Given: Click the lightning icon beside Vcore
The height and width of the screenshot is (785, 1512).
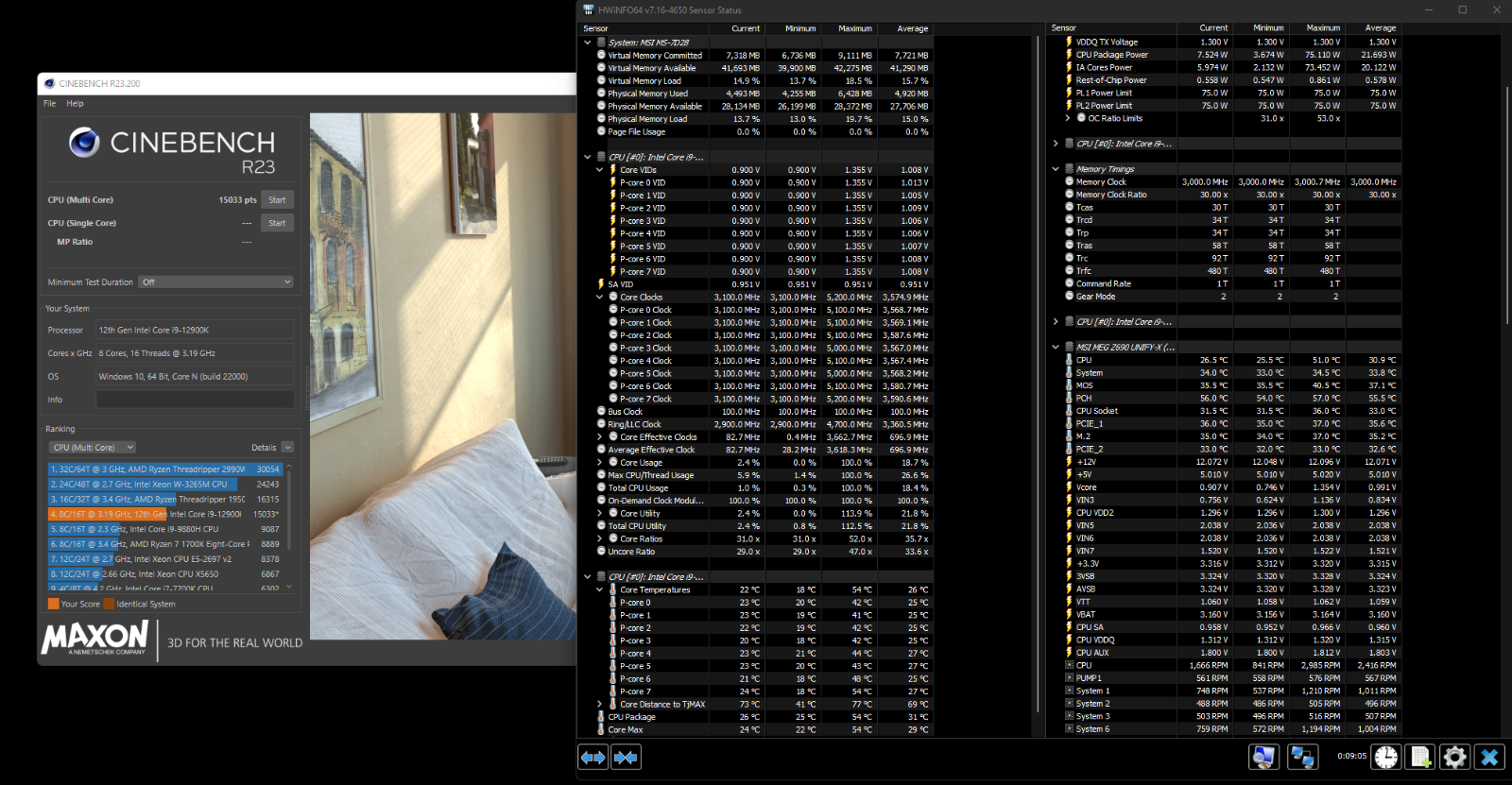Looking at the screenshot, I should (1070, 487).
